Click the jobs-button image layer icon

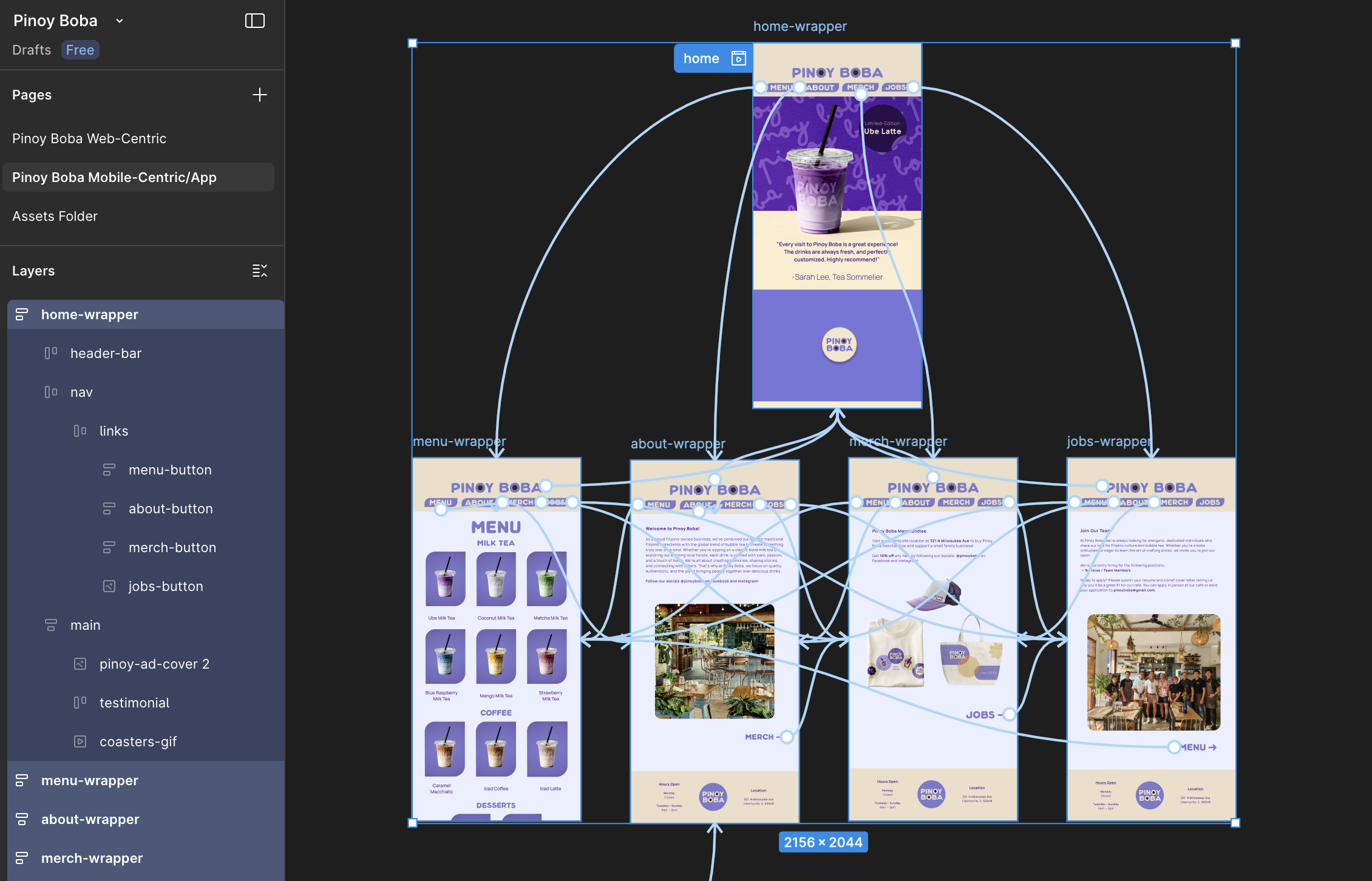coord(109,586)
